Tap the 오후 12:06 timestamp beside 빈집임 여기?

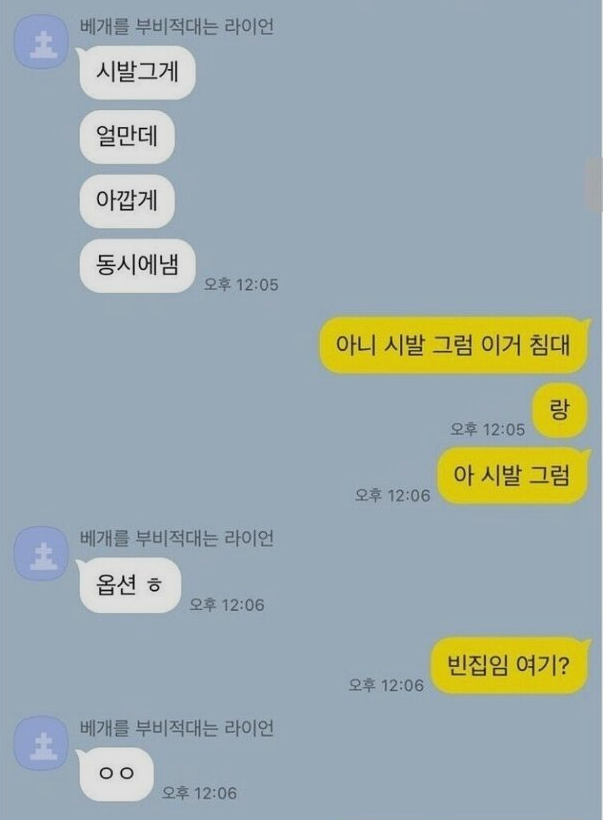point(386,685)
